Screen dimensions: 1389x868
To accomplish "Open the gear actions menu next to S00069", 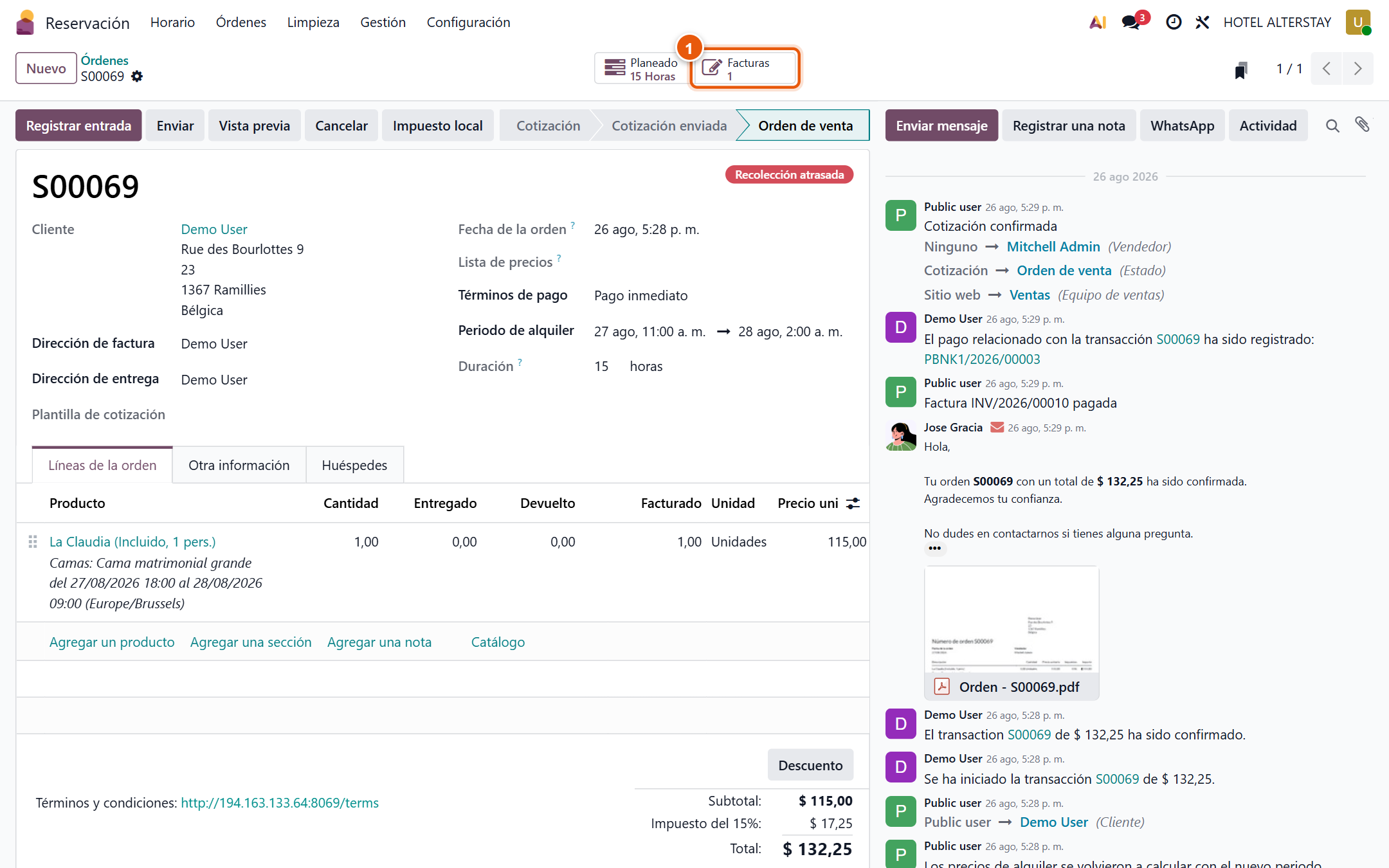I will coord(137,77).
